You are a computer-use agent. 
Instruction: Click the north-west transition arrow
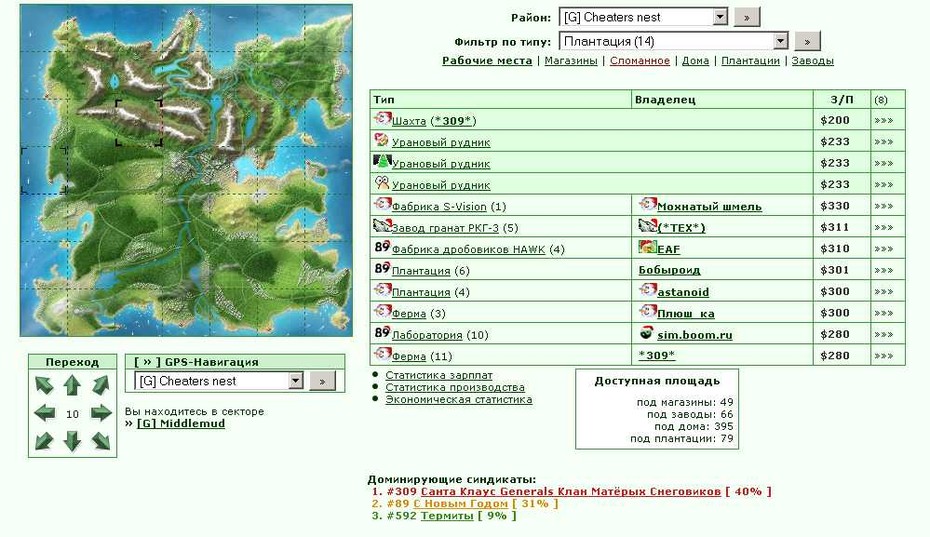[x=44, y=385]
